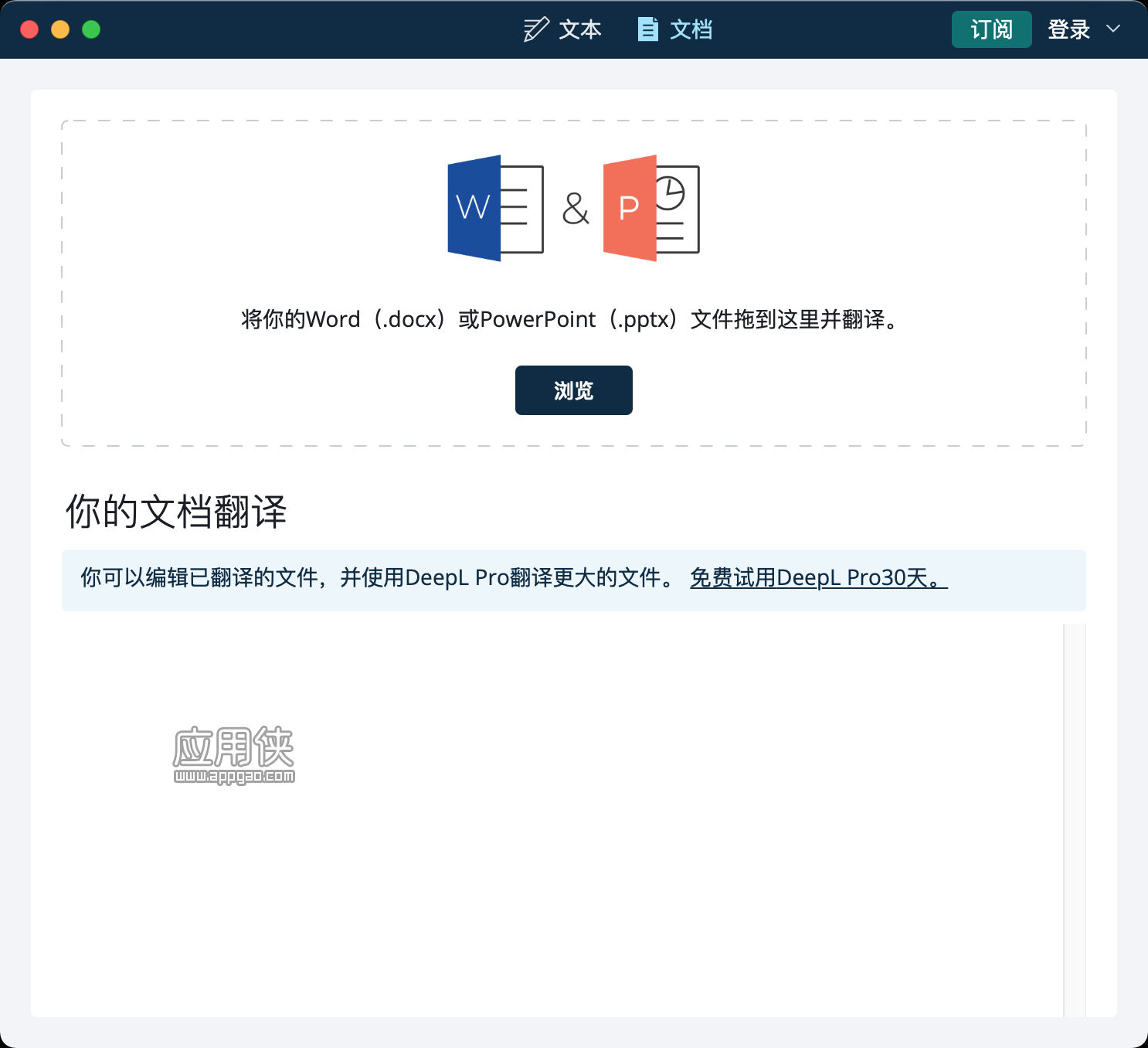The height and width of the screenshot is (1048, 1148).
Task: Click the pencil icon beside 文本
Action: pyautogui.click(x=536, y=29)
